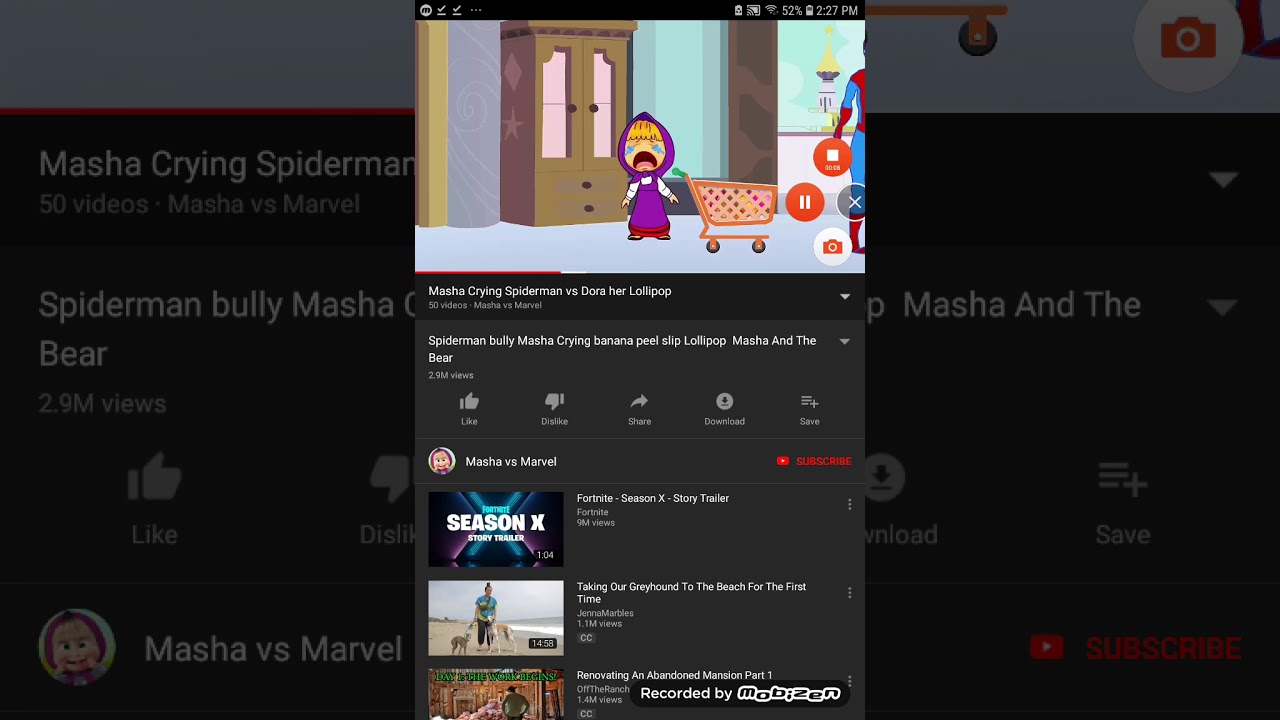Stop recording with Mobizen stop button
Screen dimensions: 1280x720
click(832, 158)
